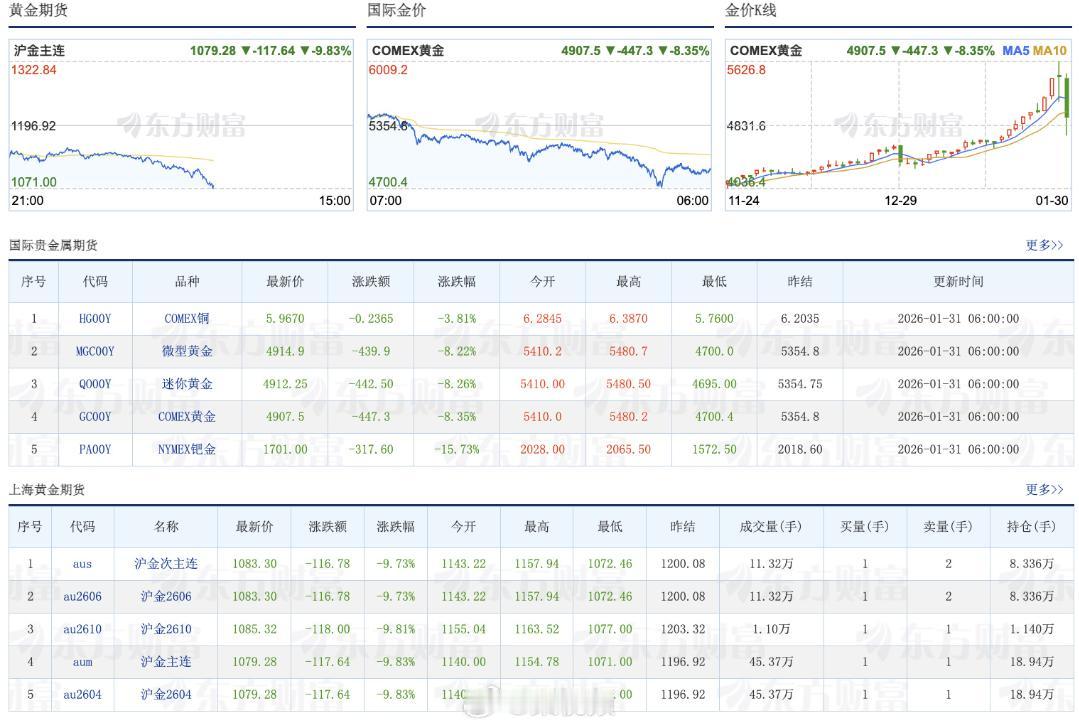Image resolution: width=1079 pixels, height=725 pixels.
Task: Select the 1163.52 high price cell
Action: 537,629
